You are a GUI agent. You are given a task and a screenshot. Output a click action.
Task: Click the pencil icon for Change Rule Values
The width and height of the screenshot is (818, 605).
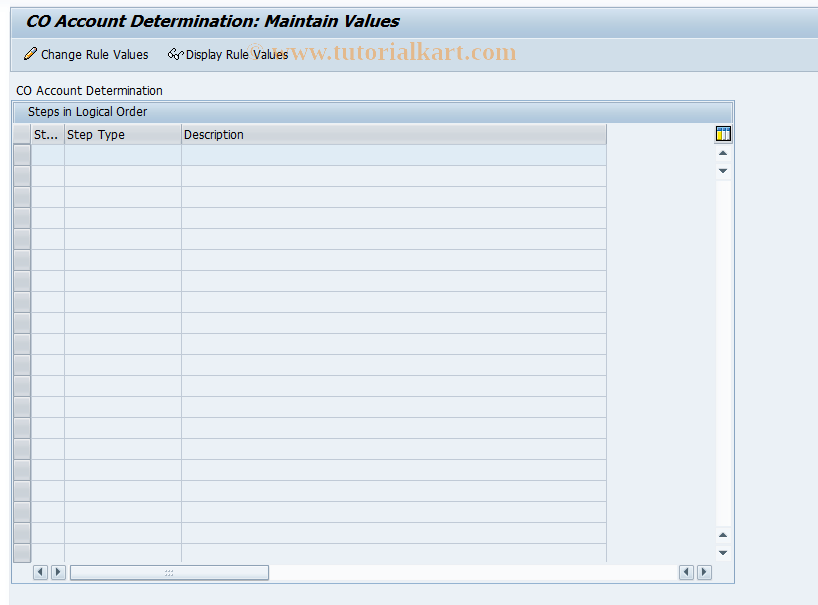[29, 55]
